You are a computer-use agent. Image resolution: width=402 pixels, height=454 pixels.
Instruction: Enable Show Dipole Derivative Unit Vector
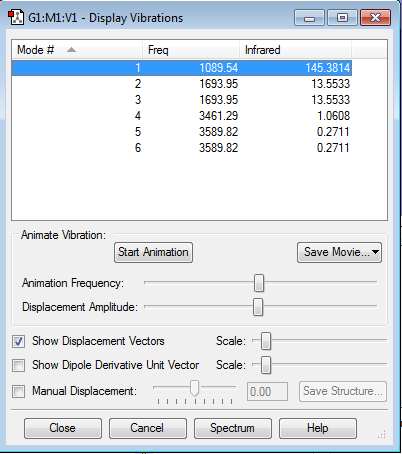(18, 365)
